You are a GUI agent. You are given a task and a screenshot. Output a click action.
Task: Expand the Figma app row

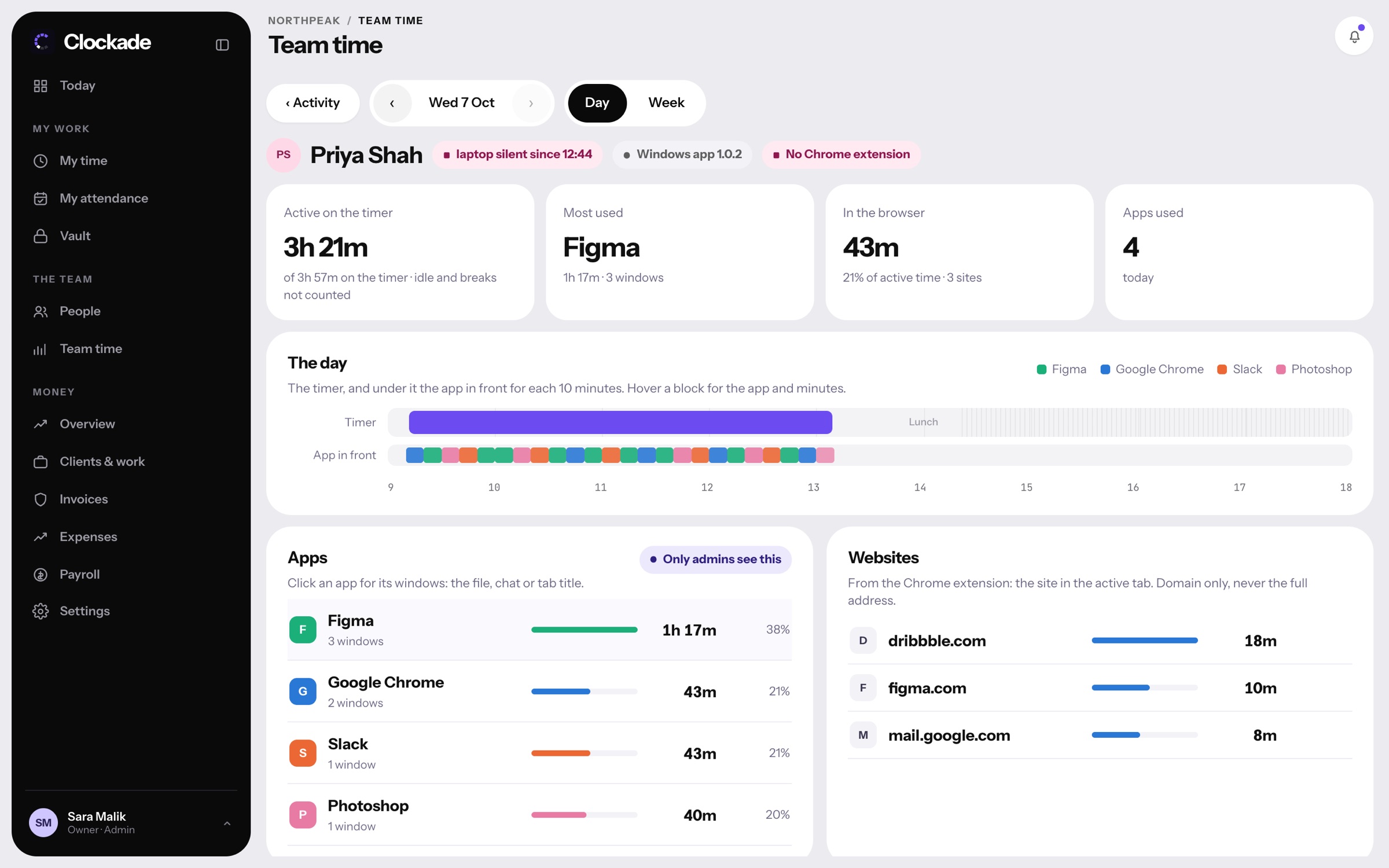pyautogui.click(x=539, y=630)
